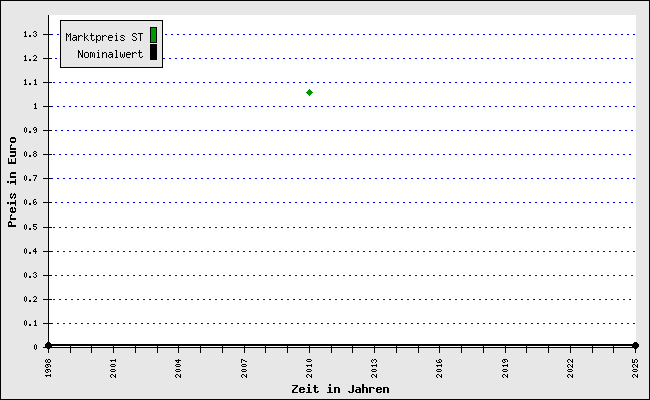This screenshot has width=650, height=400.
Task: Select the 2007 year label
Action: click(244, 366)
